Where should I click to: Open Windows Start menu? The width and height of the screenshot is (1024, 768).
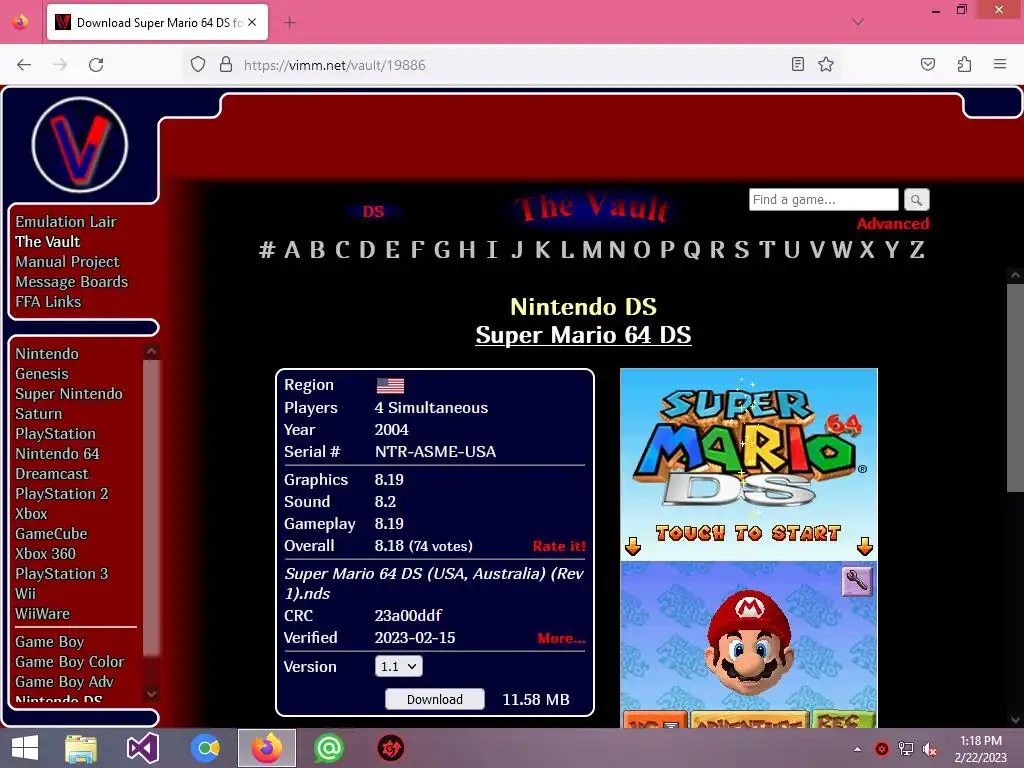pos(25,748)
